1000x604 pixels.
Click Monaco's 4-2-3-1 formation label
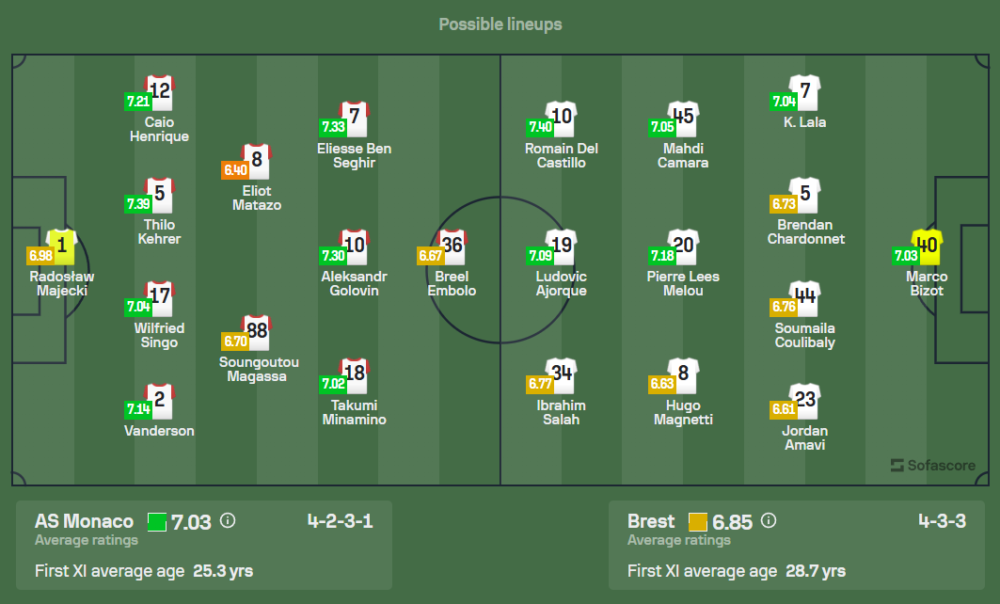(x=340, y=521)
